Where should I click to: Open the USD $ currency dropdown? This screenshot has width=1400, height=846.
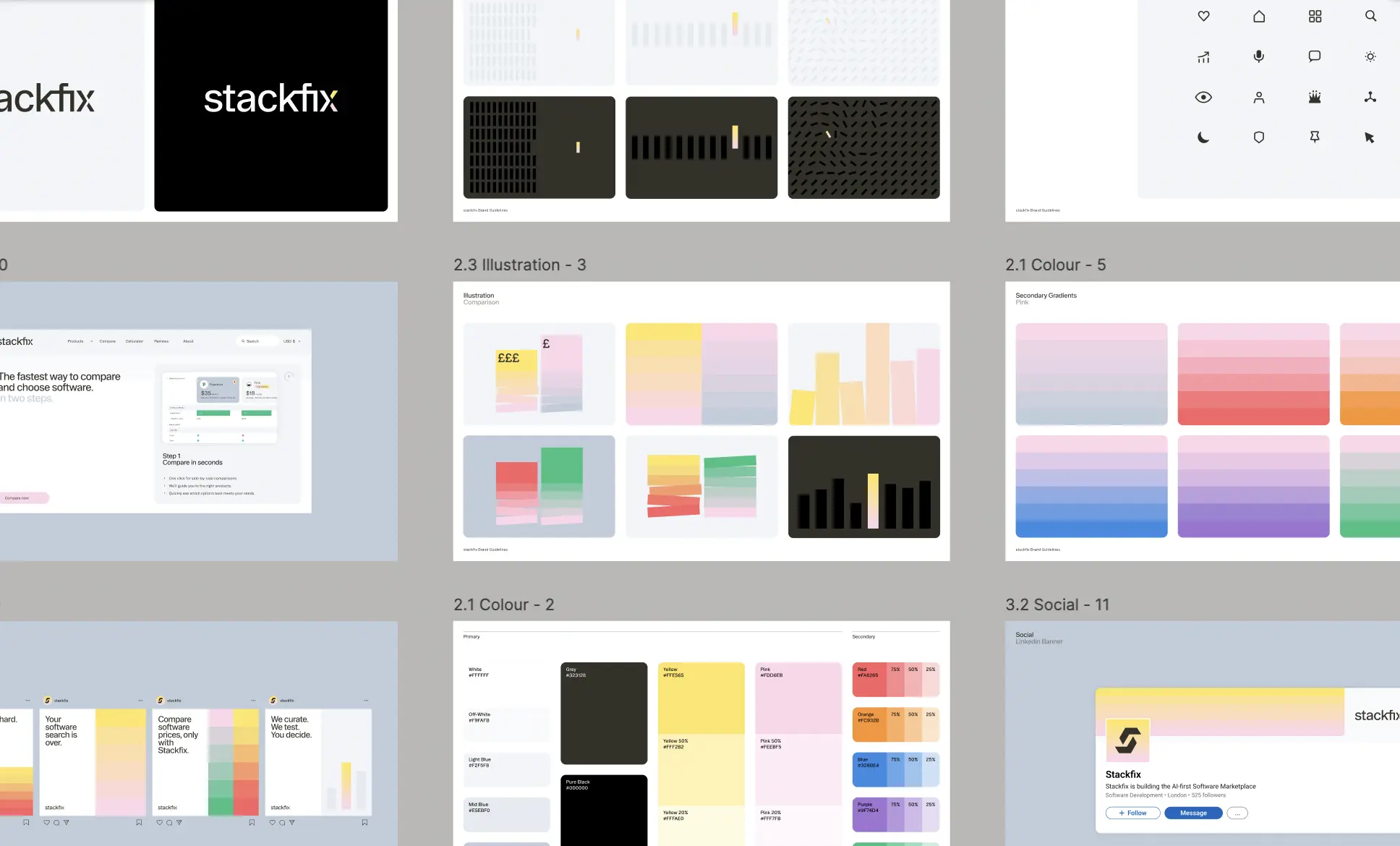[291, 341]
